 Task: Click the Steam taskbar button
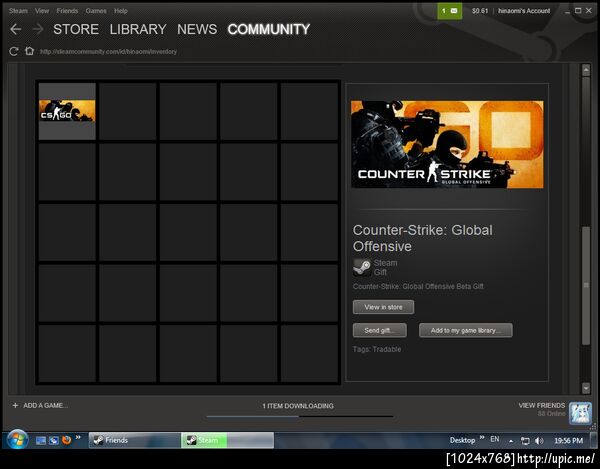[227, 440]
